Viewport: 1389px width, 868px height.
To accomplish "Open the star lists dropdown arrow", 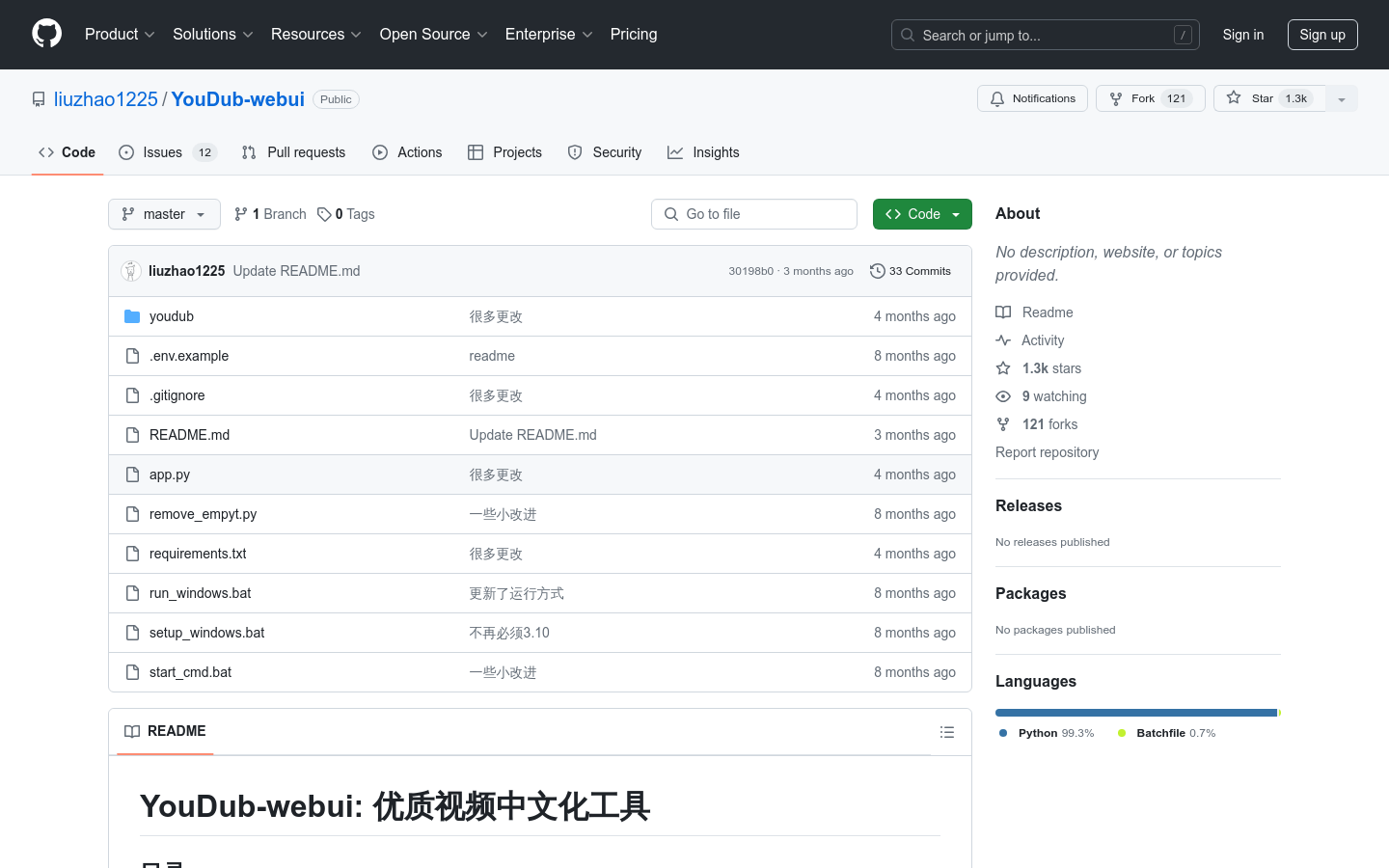I will point(1342,98).
